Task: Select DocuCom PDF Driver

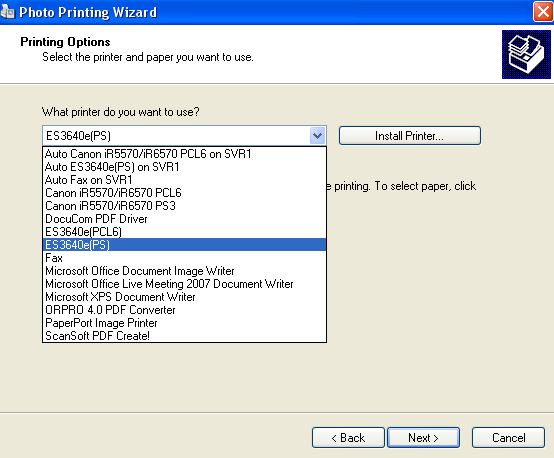Action: pyautogui.click(x=184, y=219)
